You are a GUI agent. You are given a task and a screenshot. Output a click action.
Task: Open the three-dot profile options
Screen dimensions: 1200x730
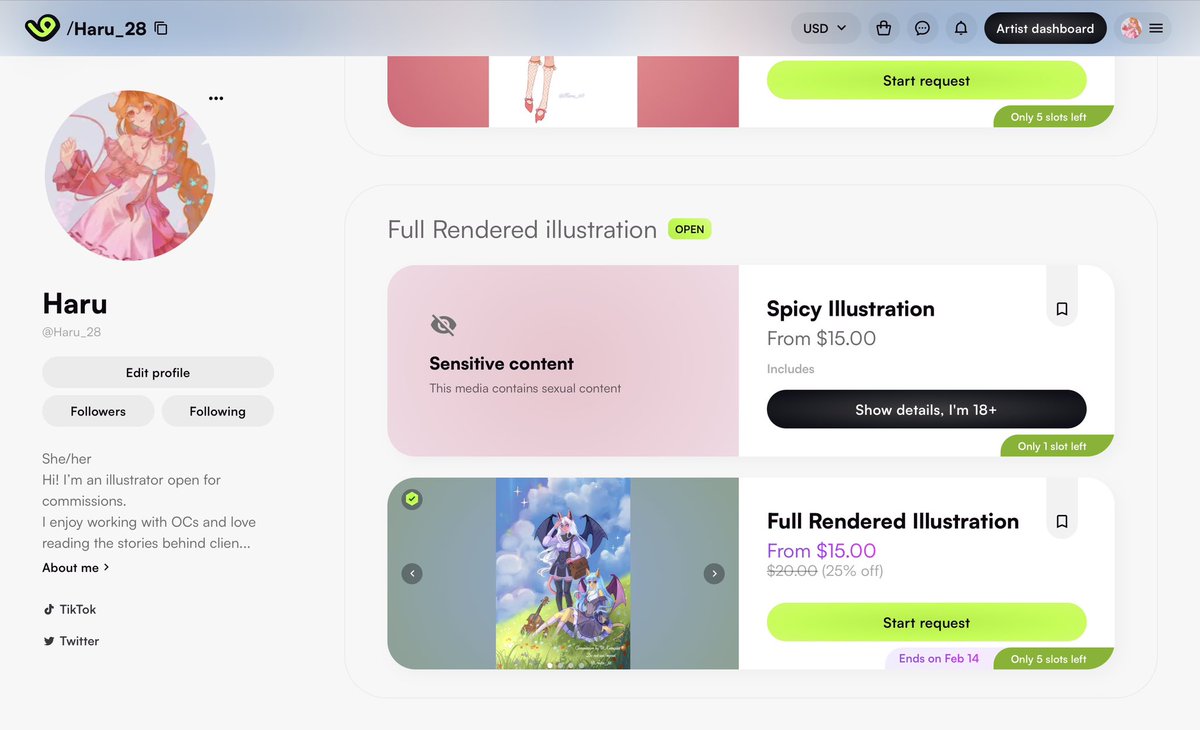click(x=216, y=98)
